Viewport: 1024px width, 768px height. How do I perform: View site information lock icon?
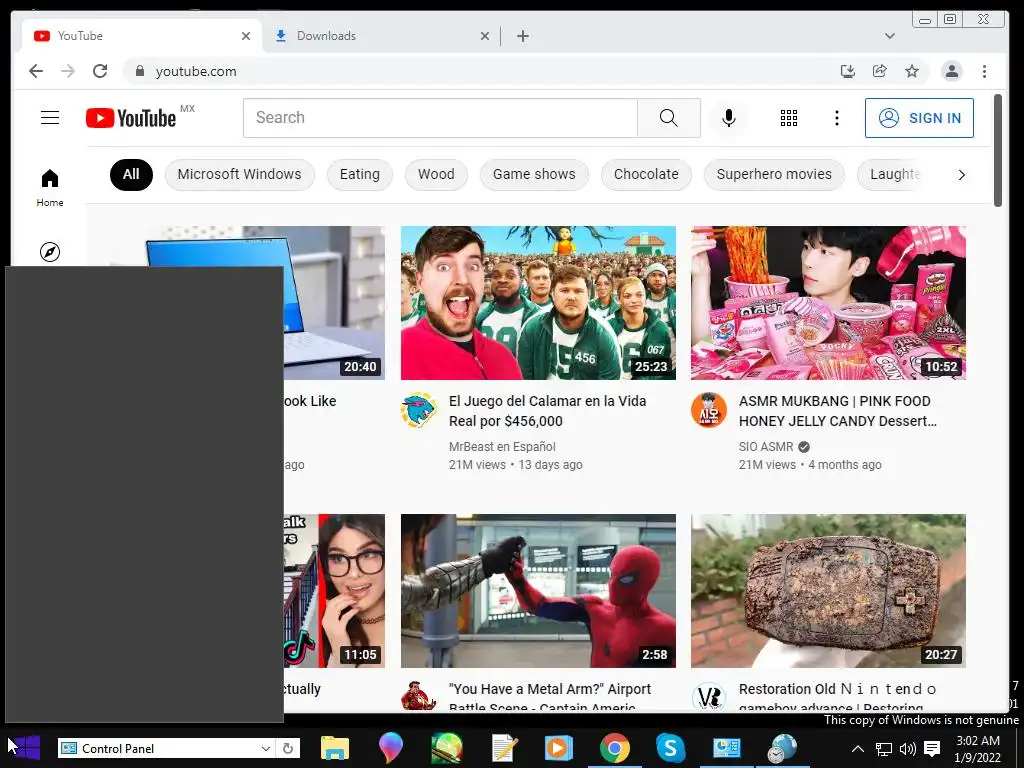point(139,71)
